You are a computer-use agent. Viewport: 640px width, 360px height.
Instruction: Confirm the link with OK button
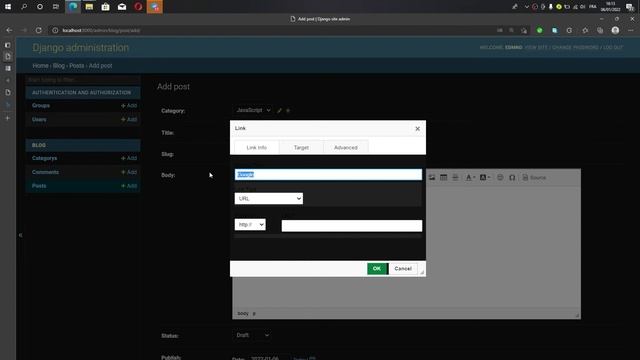pyautogui.click(x=377, y=269)
